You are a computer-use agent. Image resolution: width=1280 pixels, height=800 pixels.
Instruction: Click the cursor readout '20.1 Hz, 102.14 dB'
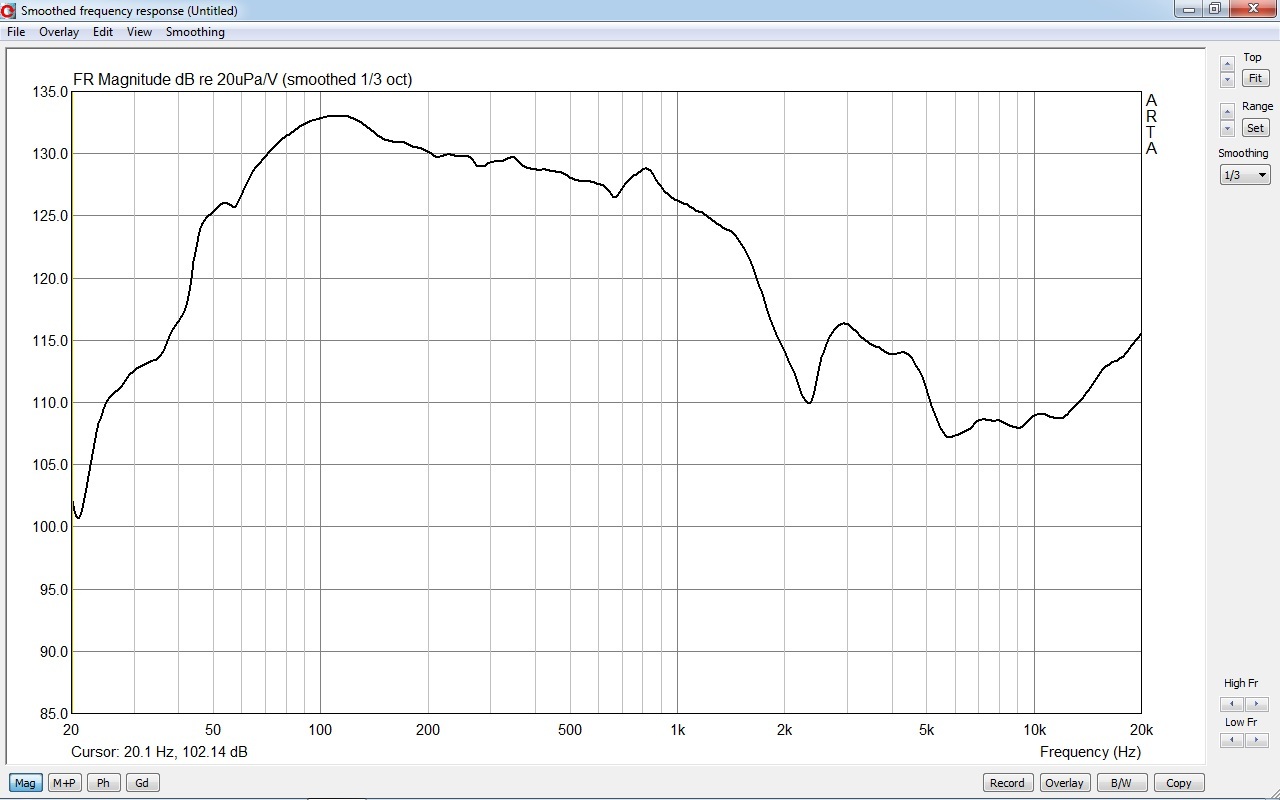click(x=186, y=752)
